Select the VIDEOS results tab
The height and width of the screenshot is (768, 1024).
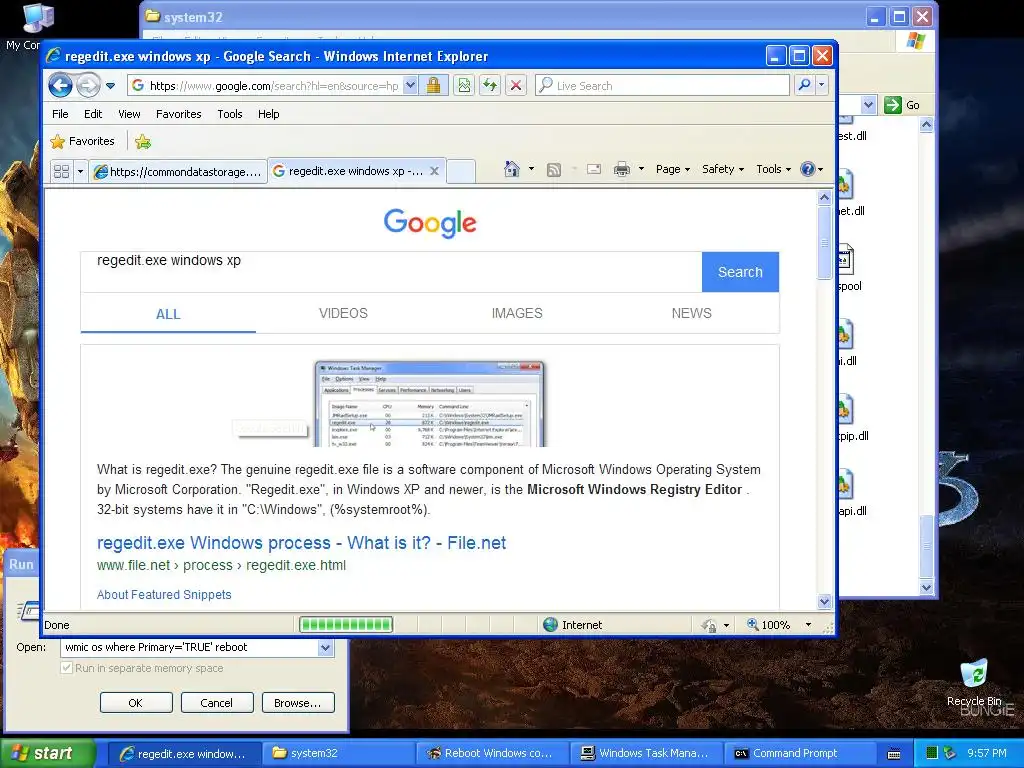click(x=343, y=313)
